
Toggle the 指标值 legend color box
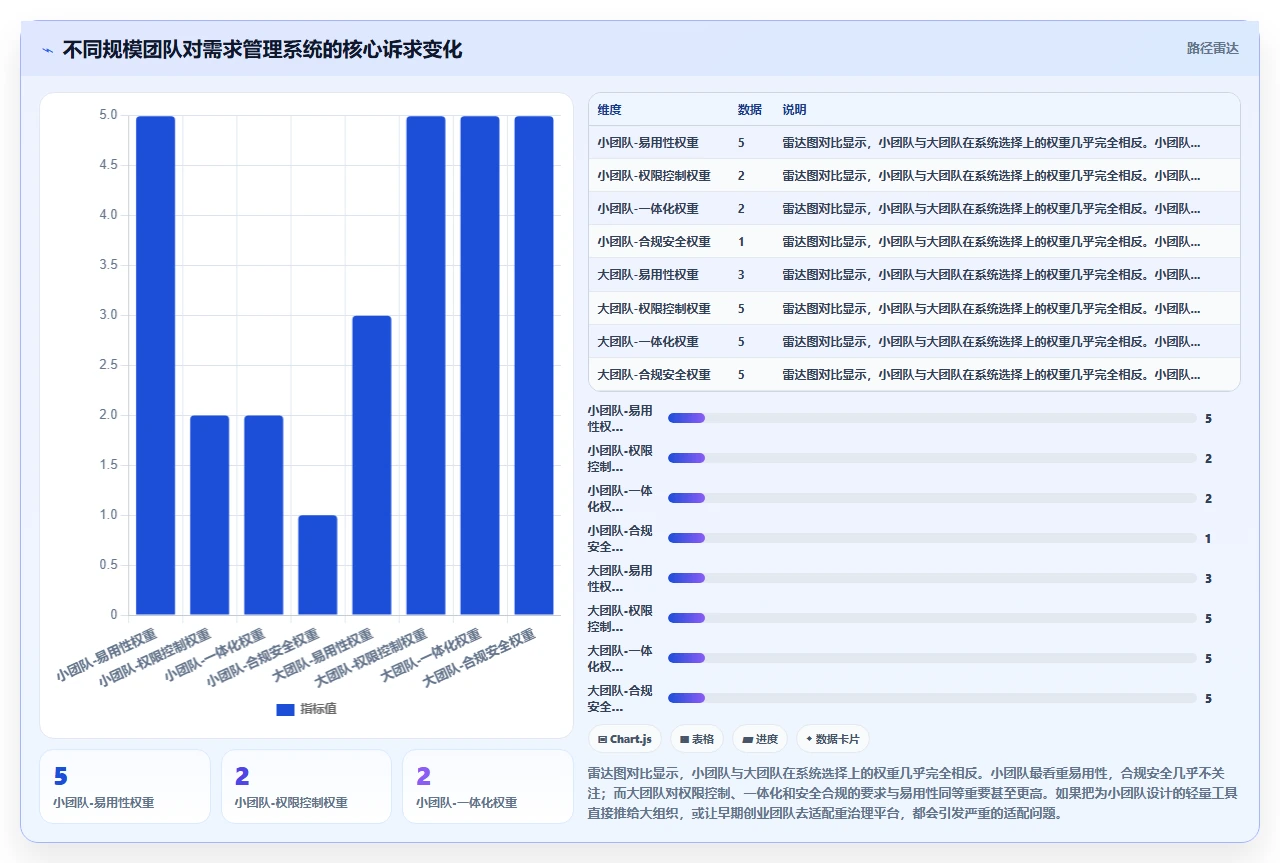coord(285,709)
